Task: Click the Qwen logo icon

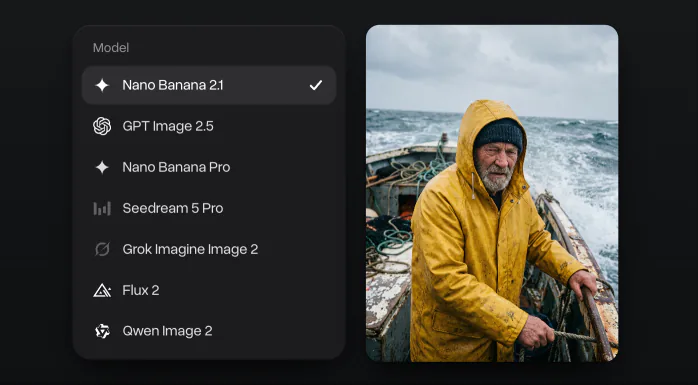Action: (102, 331)
